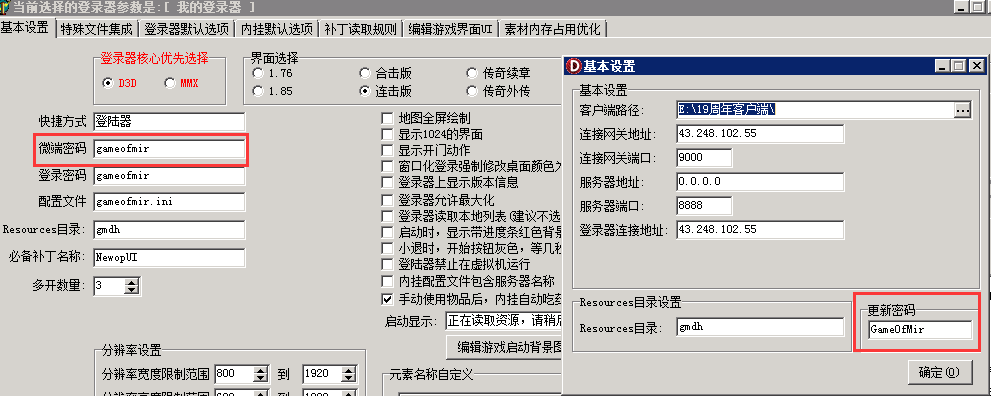The image size is (991, 396).
Task: Click the 快捷方式 input field
Action: pyautogui.click(x=169, y=121)
